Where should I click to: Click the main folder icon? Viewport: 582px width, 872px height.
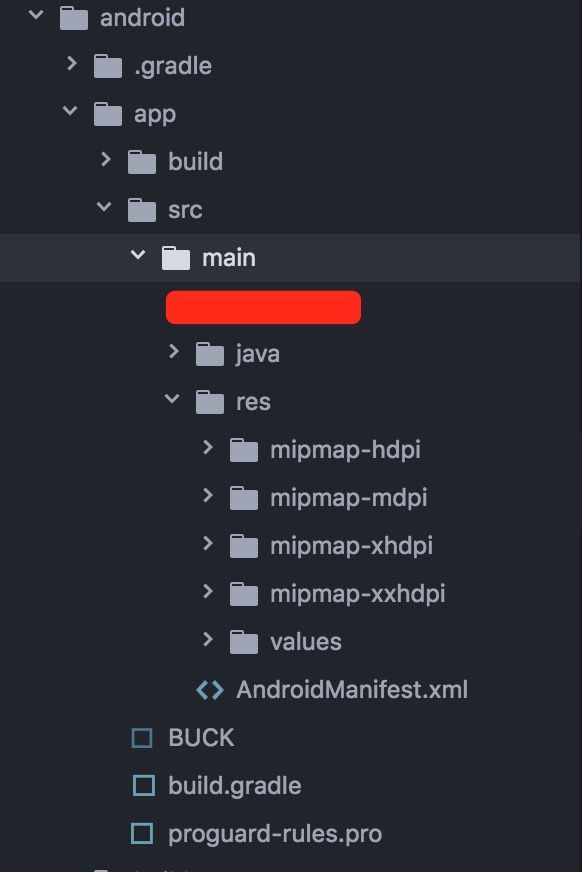pyautogui.click(x=176, y=258)
